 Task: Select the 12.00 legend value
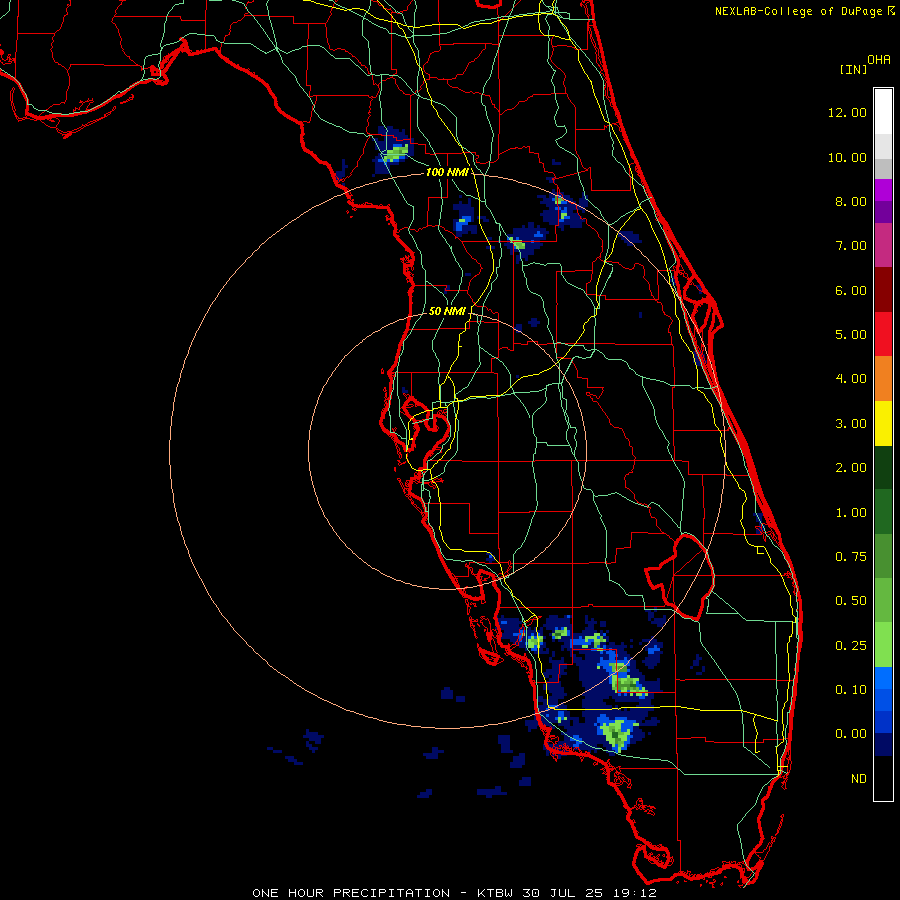(x=847, y=112)
